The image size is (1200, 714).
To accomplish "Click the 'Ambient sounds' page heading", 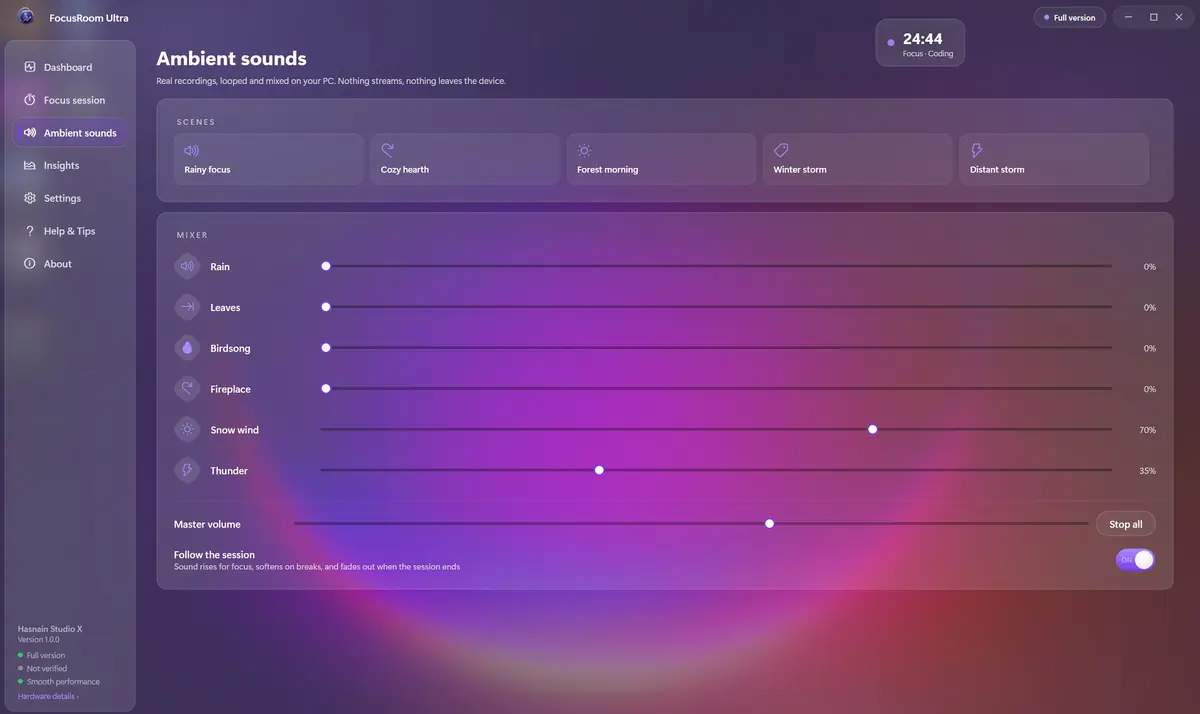I will coord(232,58).
